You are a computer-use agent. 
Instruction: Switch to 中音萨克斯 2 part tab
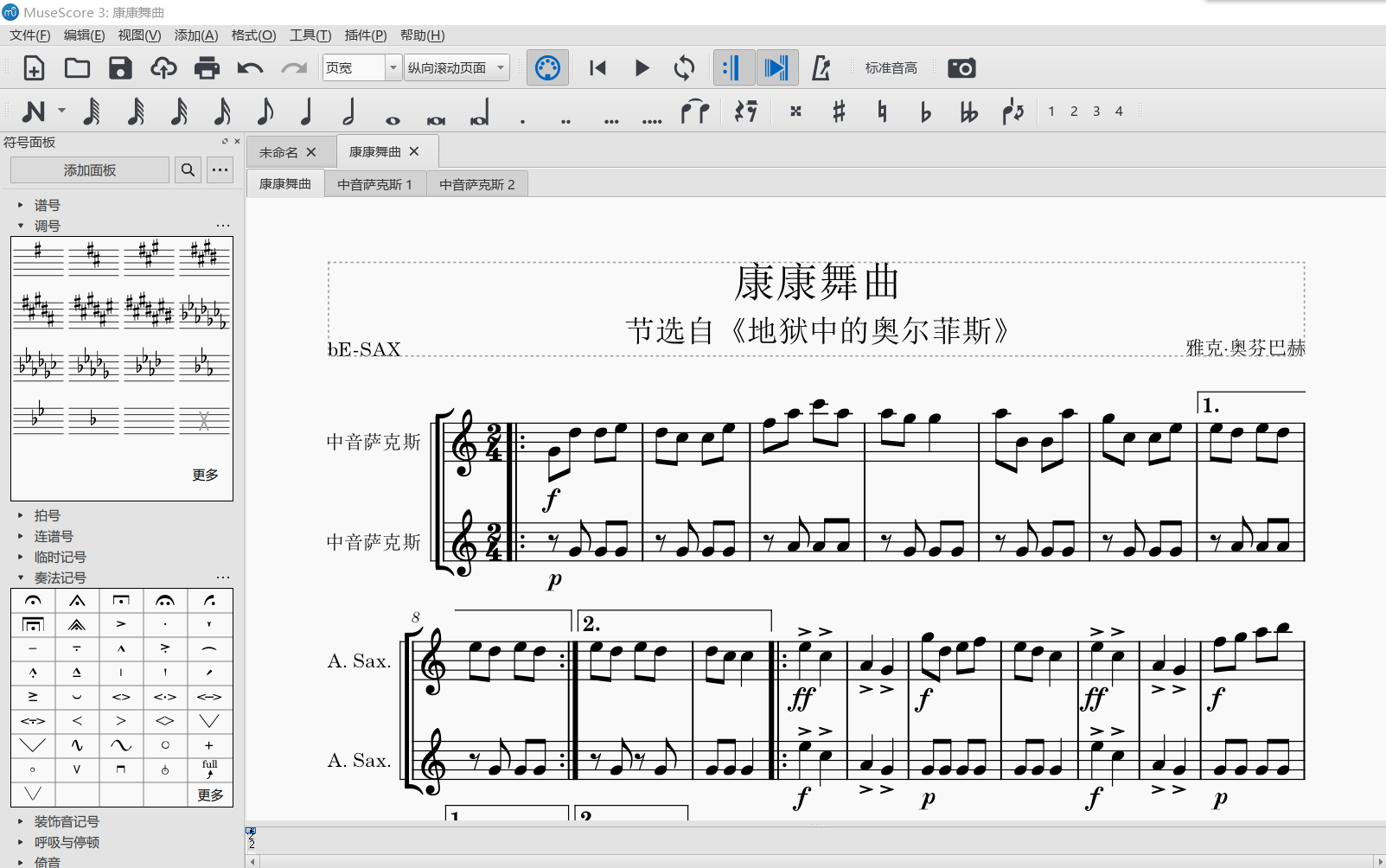click(x=476, y=184)
